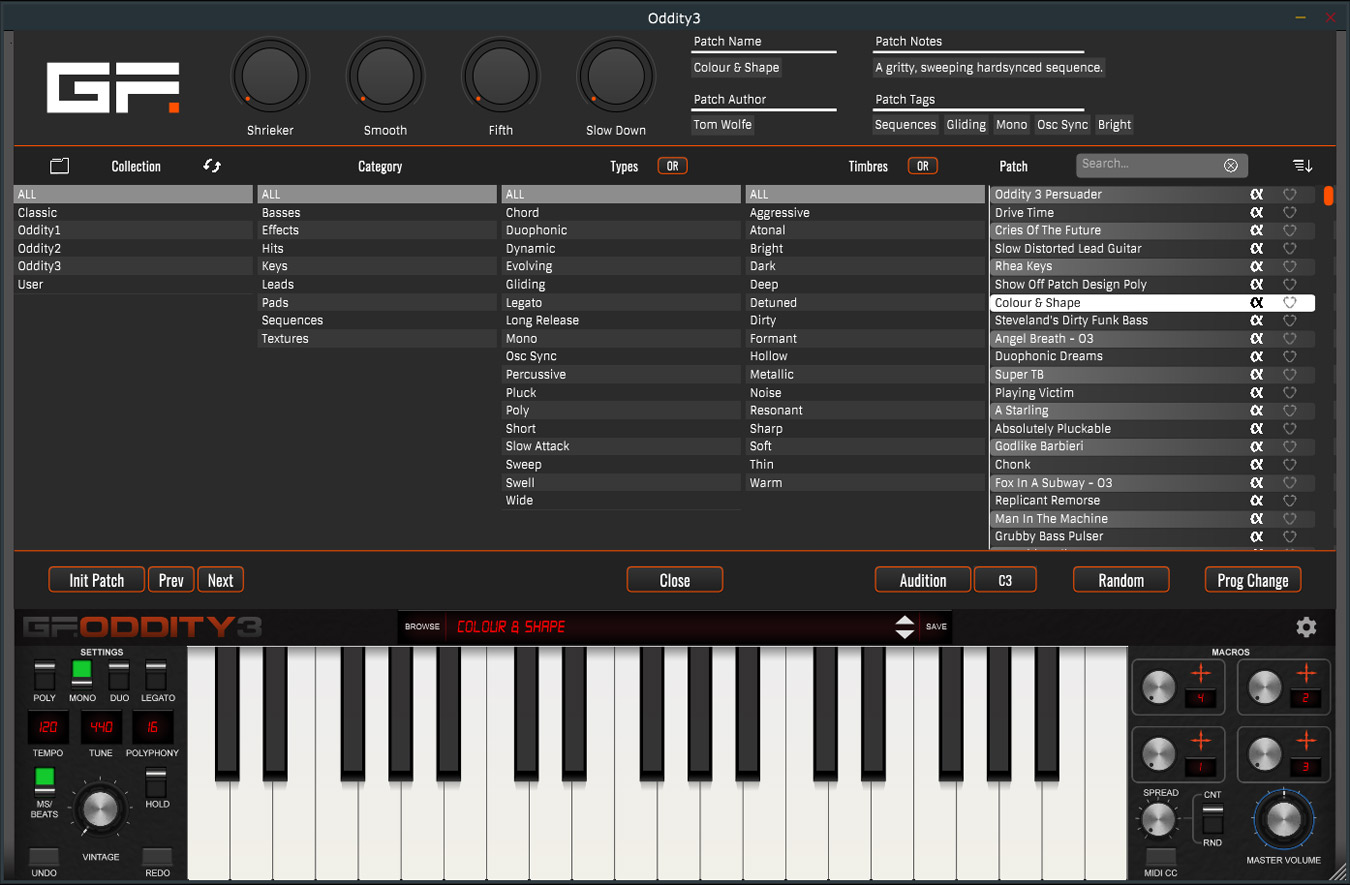Click the Master Volume knob
This screenshot has width=1350, height=885.
(x=1283, y=819)
